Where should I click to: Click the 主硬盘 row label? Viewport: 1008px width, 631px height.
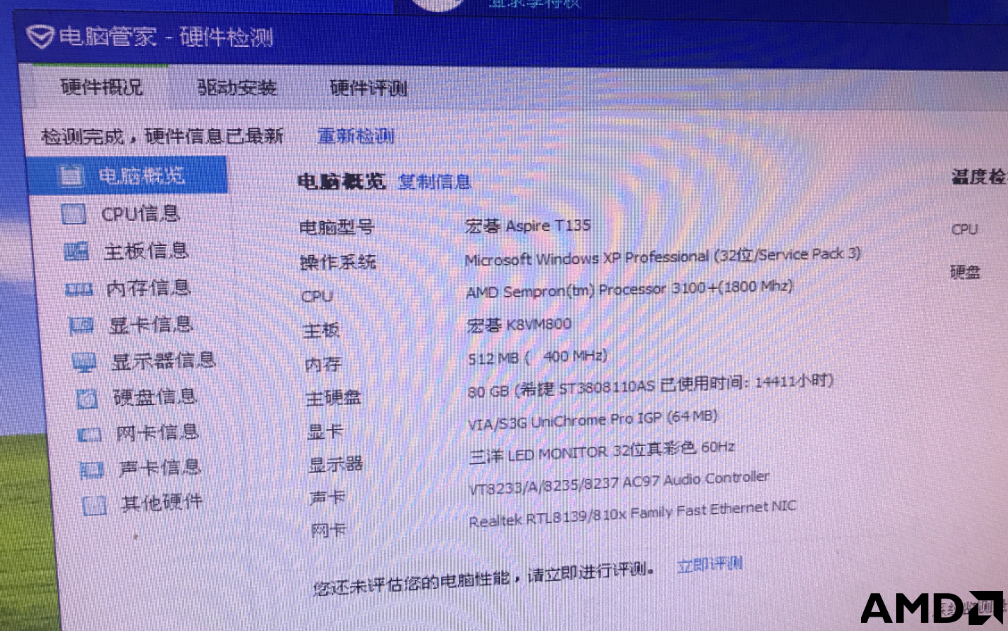[333, 398]
